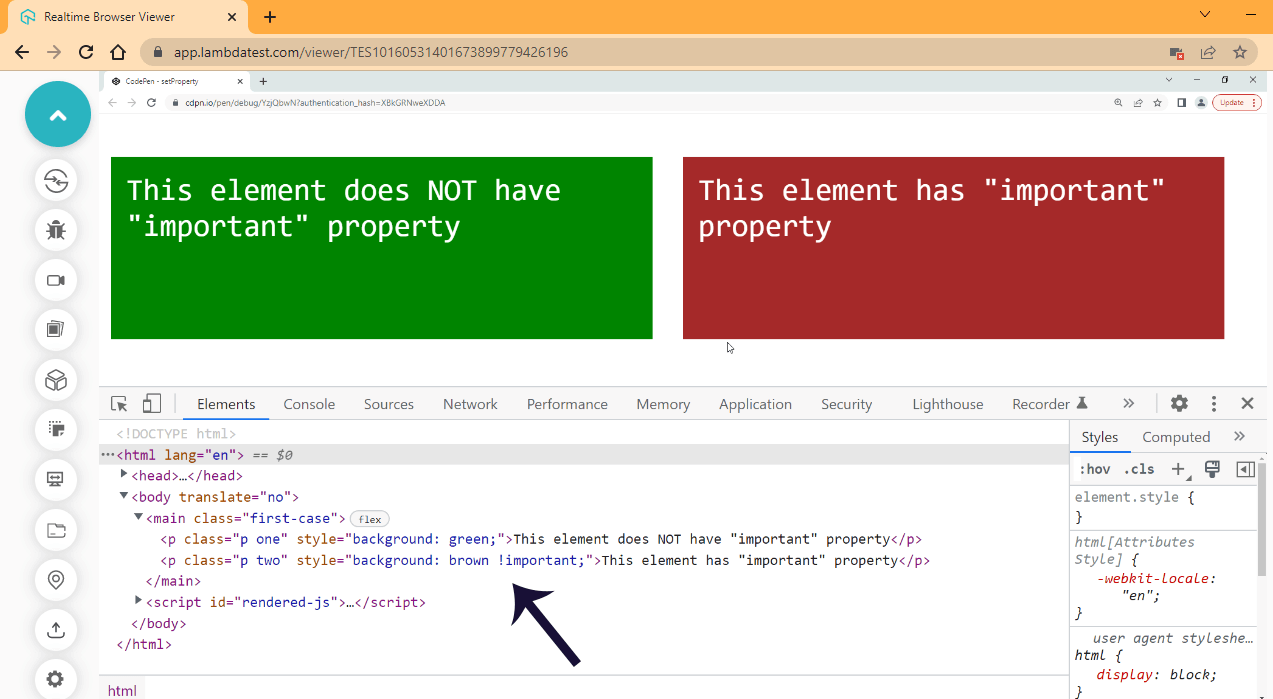
Task: Toggle .cls element classes editor
Action: (x=1138, y=468)
